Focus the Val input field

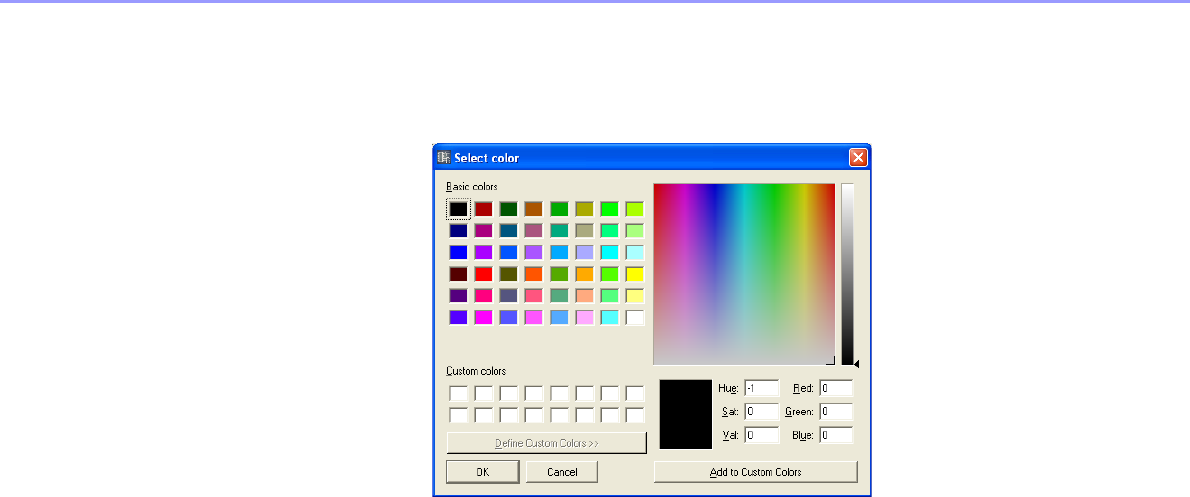click(761, 436)
